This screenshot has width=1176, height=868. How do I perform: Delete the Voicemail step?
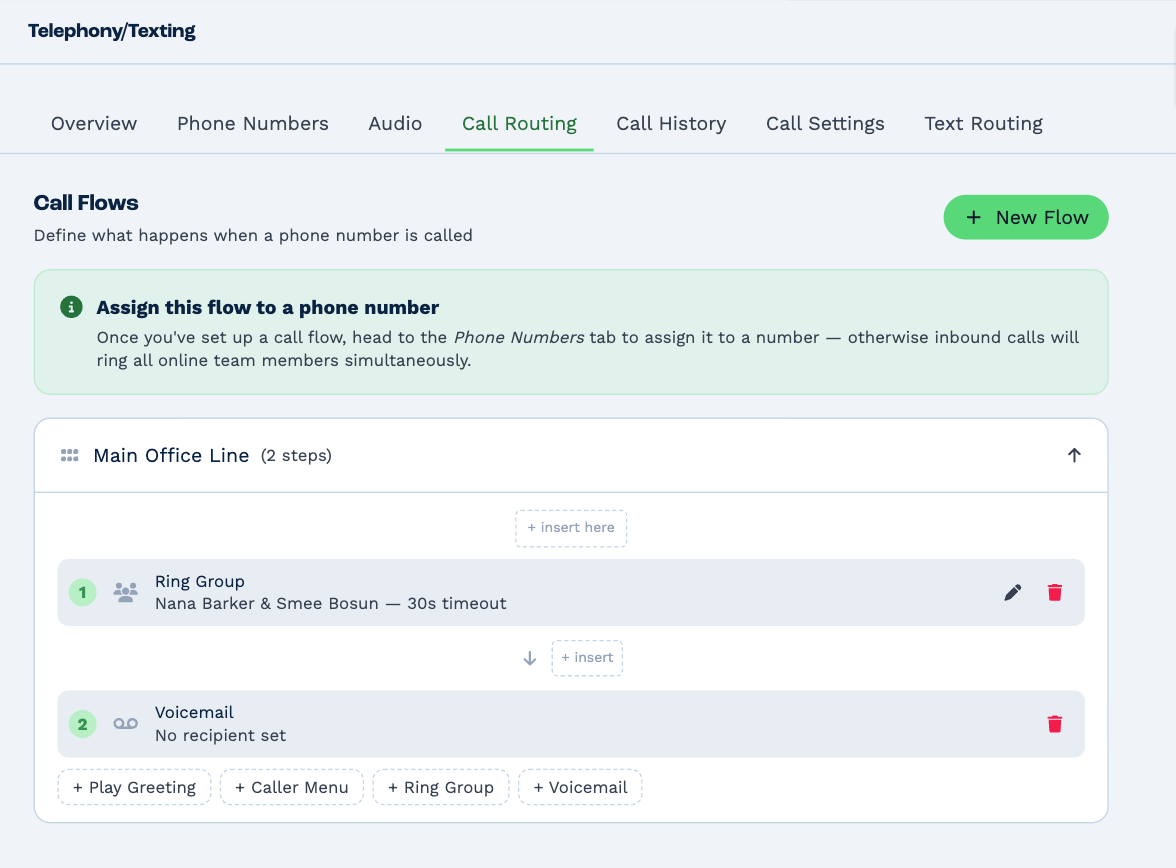1054,724
